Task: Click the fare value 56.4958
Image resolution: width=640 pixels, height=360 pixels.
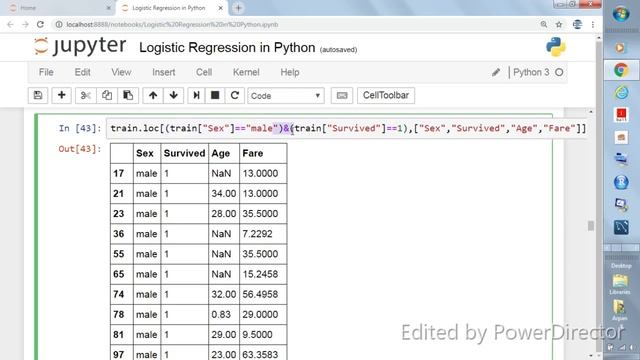Action: pyautogui.click(x=260, y=294)
